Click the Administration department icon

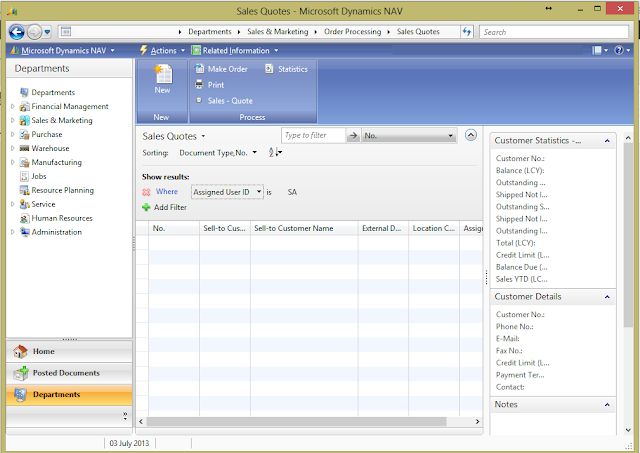coord(24,232)
